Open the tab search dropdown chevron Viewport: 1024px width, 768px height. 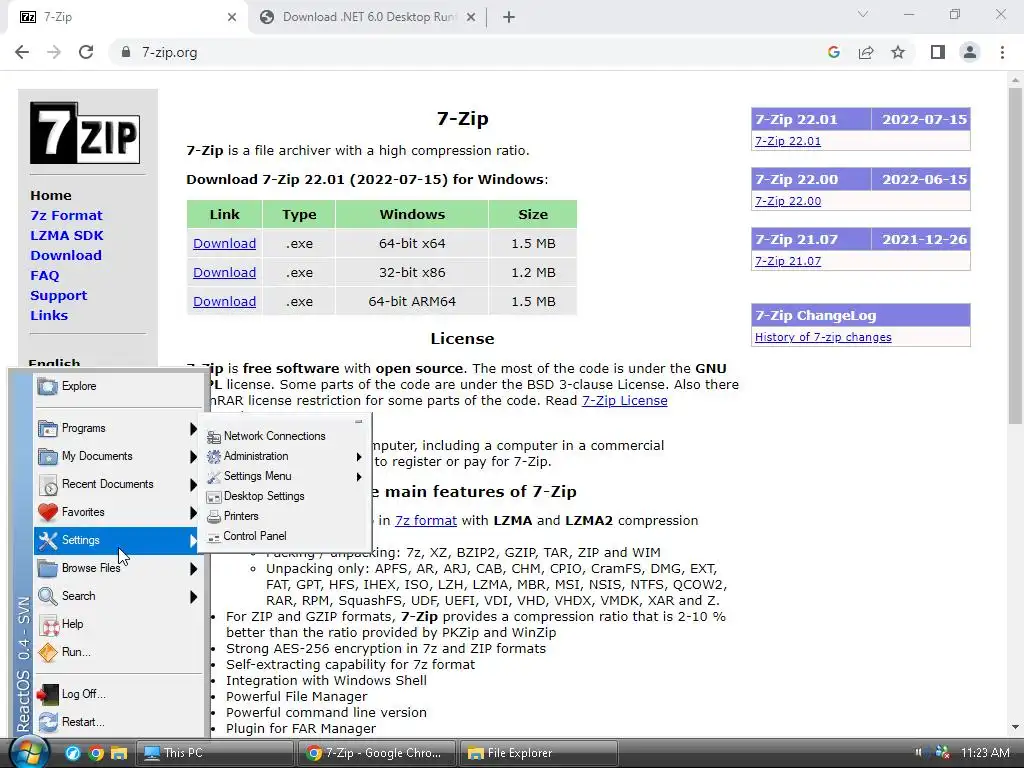[863, 14]
